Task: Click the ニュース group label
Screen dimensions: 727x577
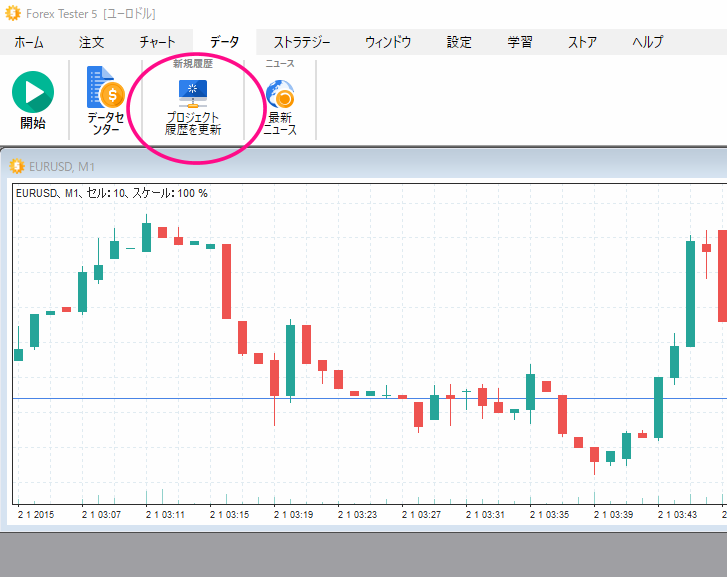Action: [280, 64]
